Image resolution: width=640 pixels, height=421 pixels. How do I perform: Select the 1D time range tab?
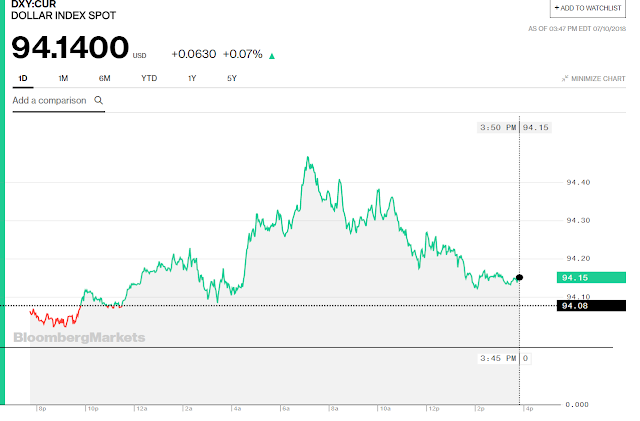point(23,78)
